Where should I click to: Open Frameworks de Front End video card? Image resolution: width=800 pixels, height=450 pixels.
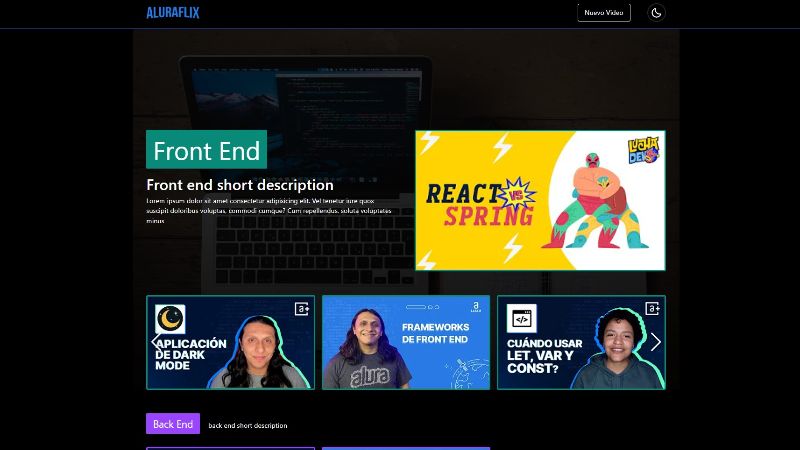click(x=406, y=342)
